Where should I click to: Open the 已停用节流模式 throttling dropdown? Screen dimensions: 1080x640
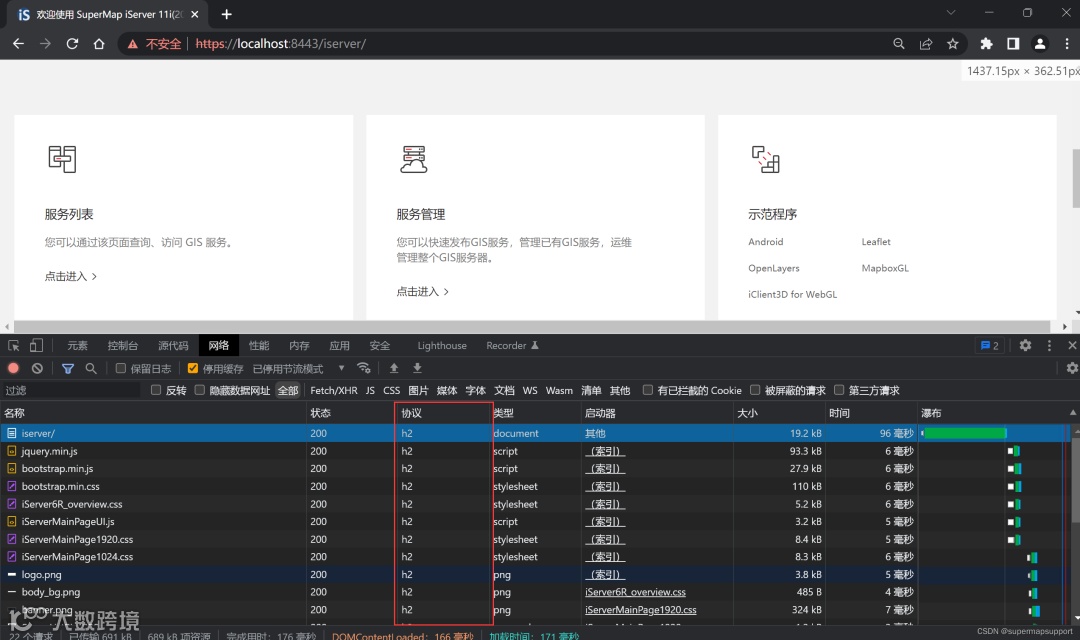[298, 369]
